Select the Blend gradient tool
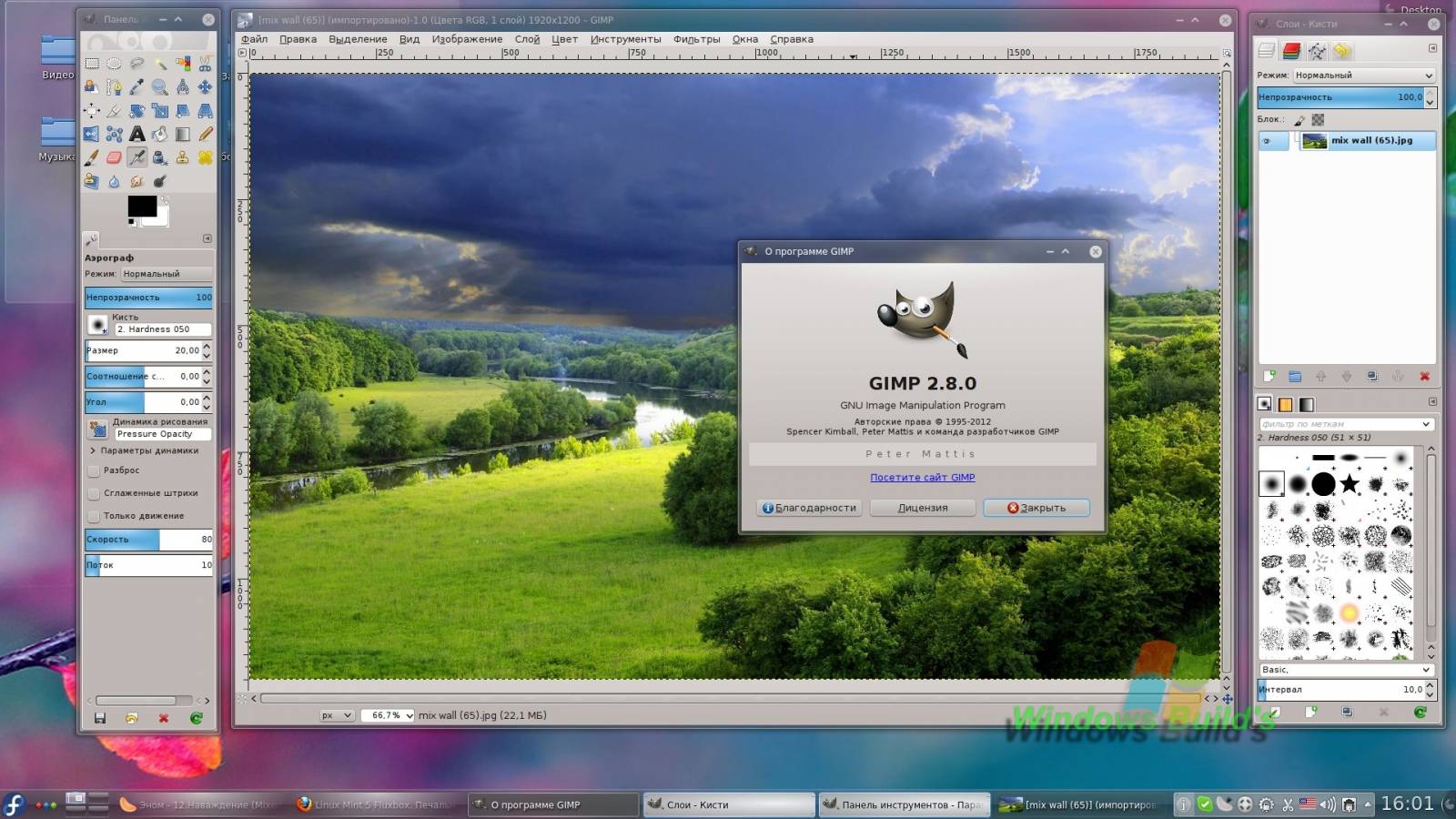Image resolution: width=1456 pixels, height=819 pixels. [x=183, y=135]
